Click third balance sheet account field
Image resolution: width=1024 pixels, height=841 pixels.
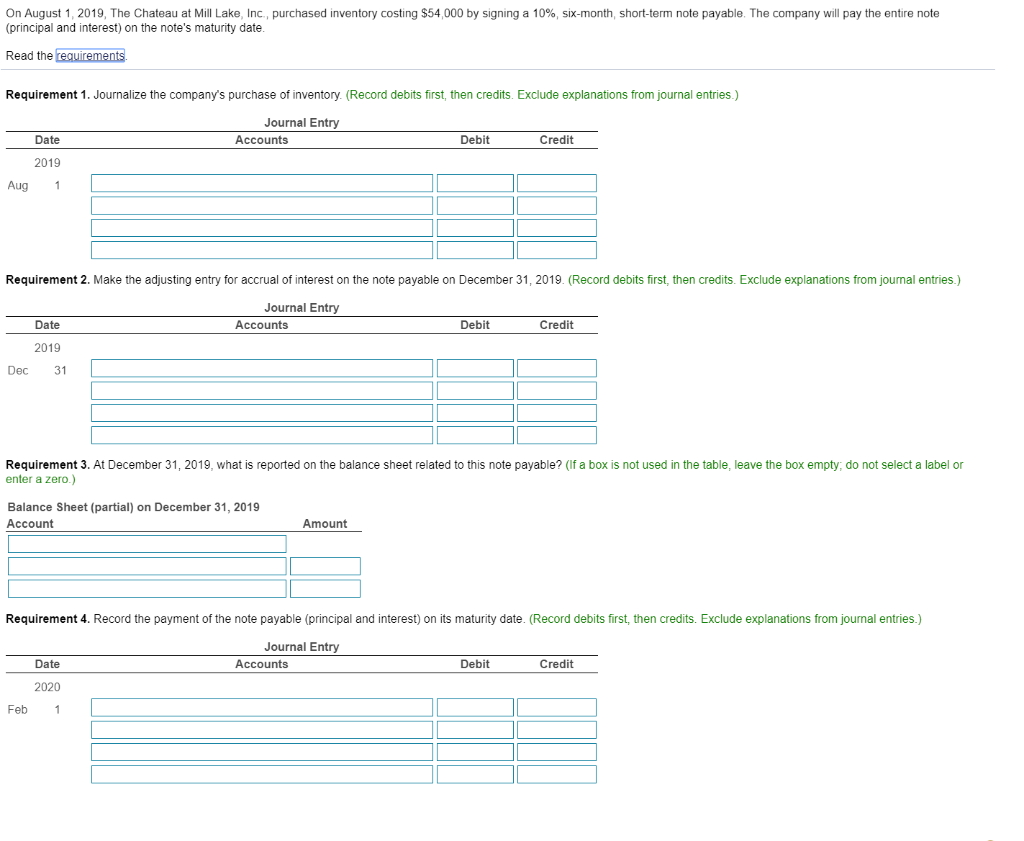click(x=147, y=588)
